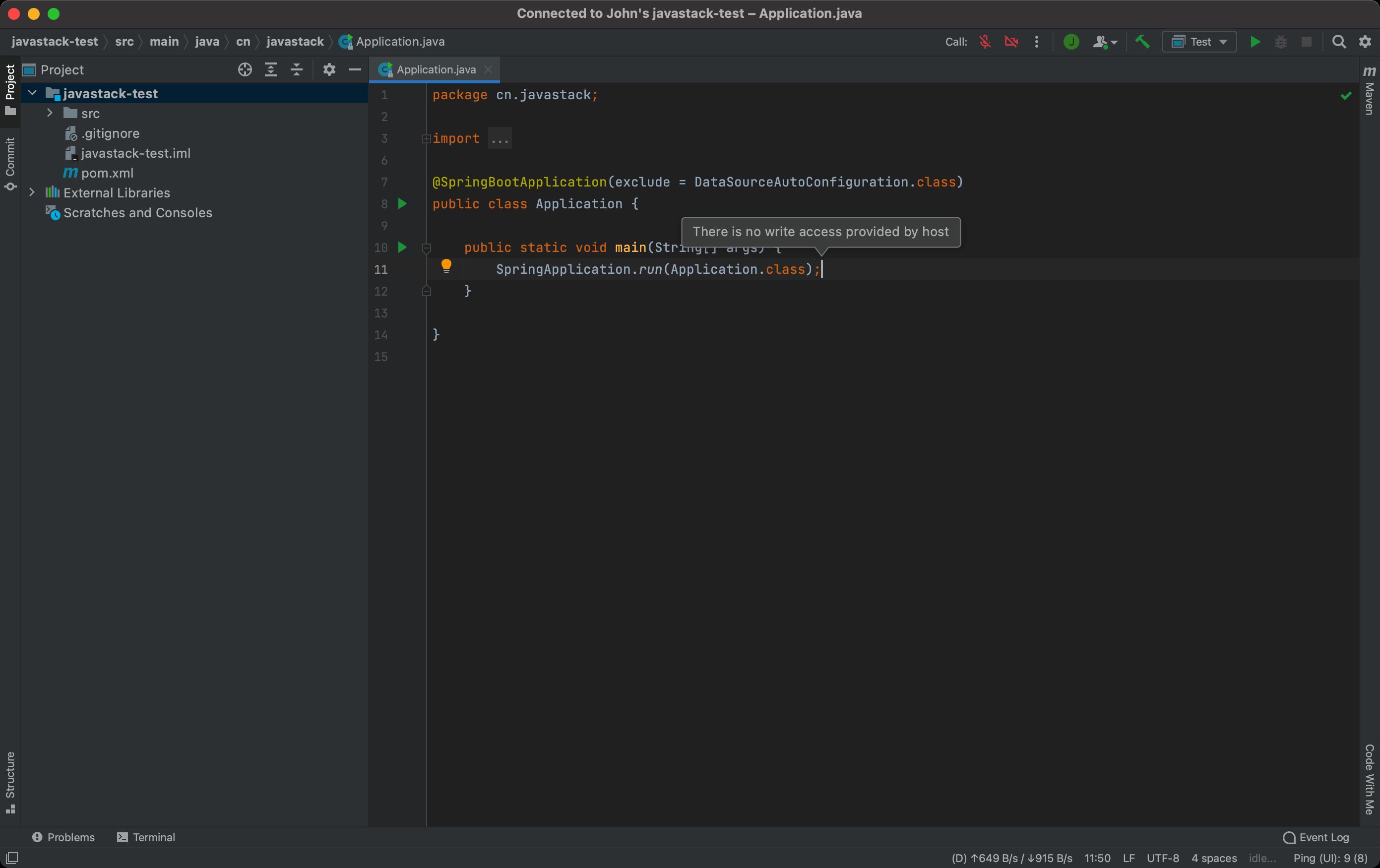Screen dimensions: 1380x868
Task: Click the lightbulb intention icon
Action: [x=446, y=266]
